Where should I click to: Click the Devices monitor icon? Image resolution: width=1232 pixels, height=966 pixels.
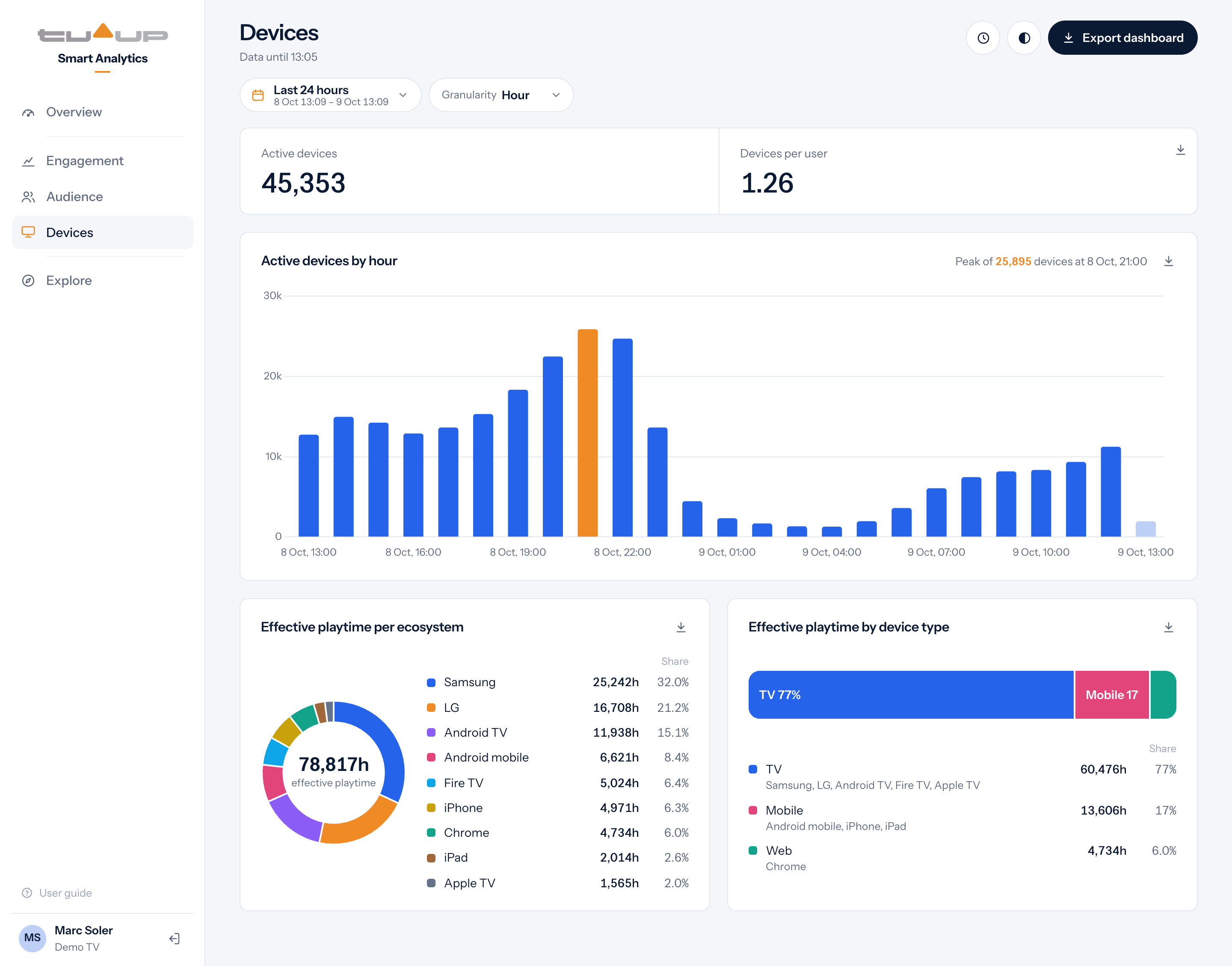(28, 232)
